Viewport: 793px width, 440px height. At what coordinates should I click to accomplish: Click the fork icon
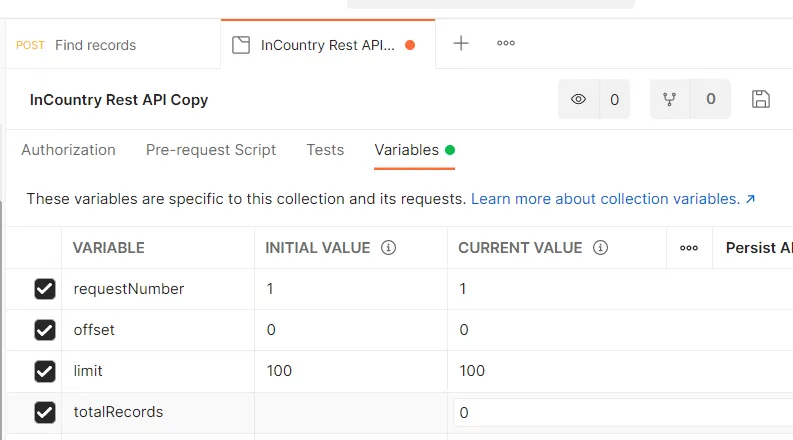tap(670, 99)
